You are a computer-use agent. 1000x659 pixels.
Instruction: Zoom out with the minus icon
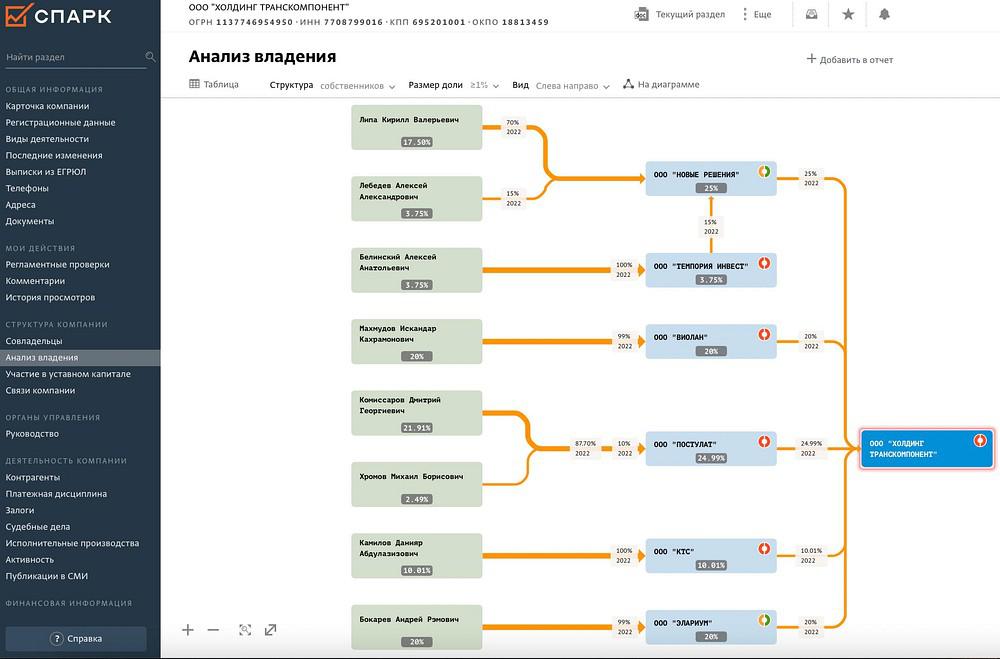pos(213,630)
